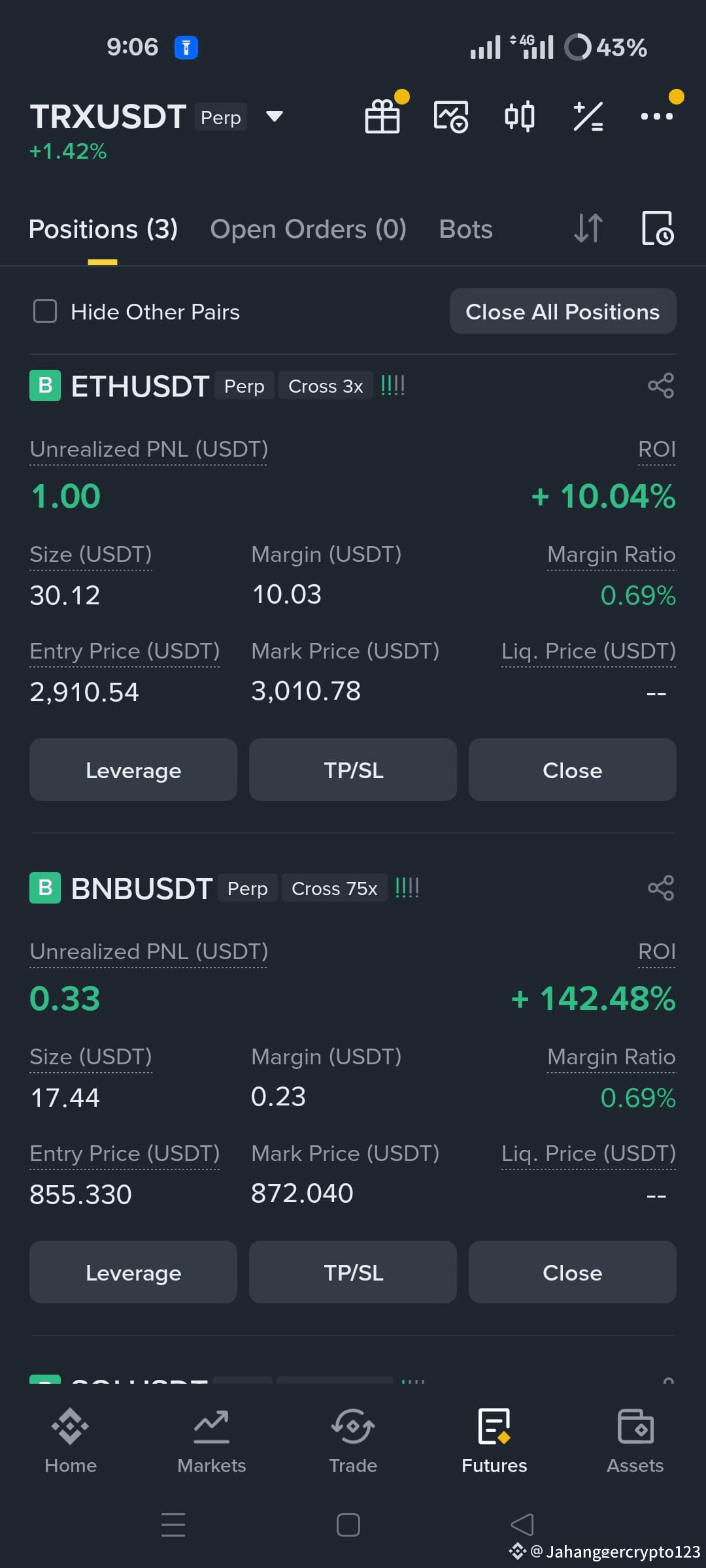Screen dimensions: 706x1568
Task: Open the ETHUSDT Cross 3x margin selector
Action: [326, 386]
